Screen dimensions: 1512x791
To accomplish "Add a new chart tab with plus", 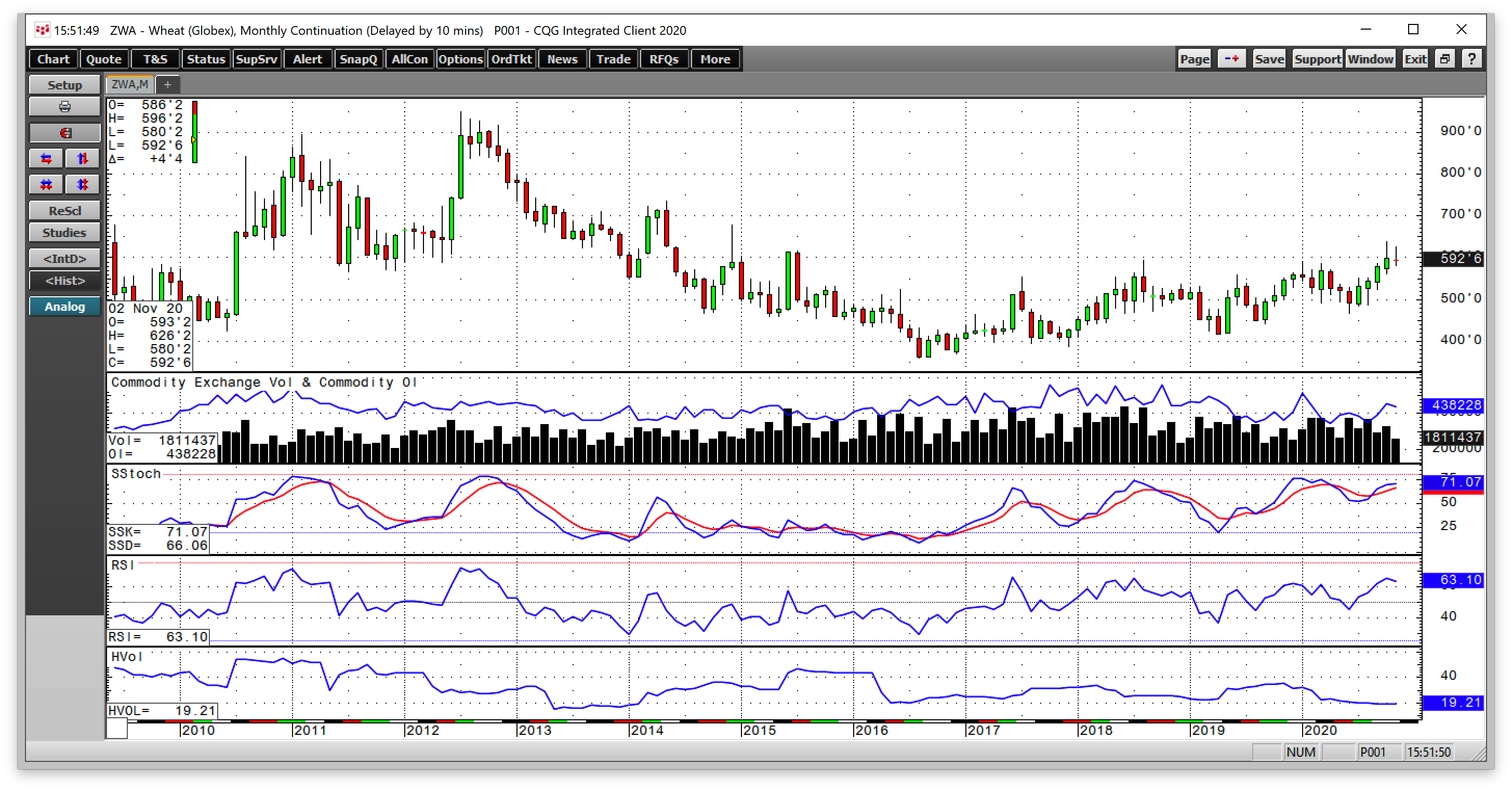I will 167,85.
